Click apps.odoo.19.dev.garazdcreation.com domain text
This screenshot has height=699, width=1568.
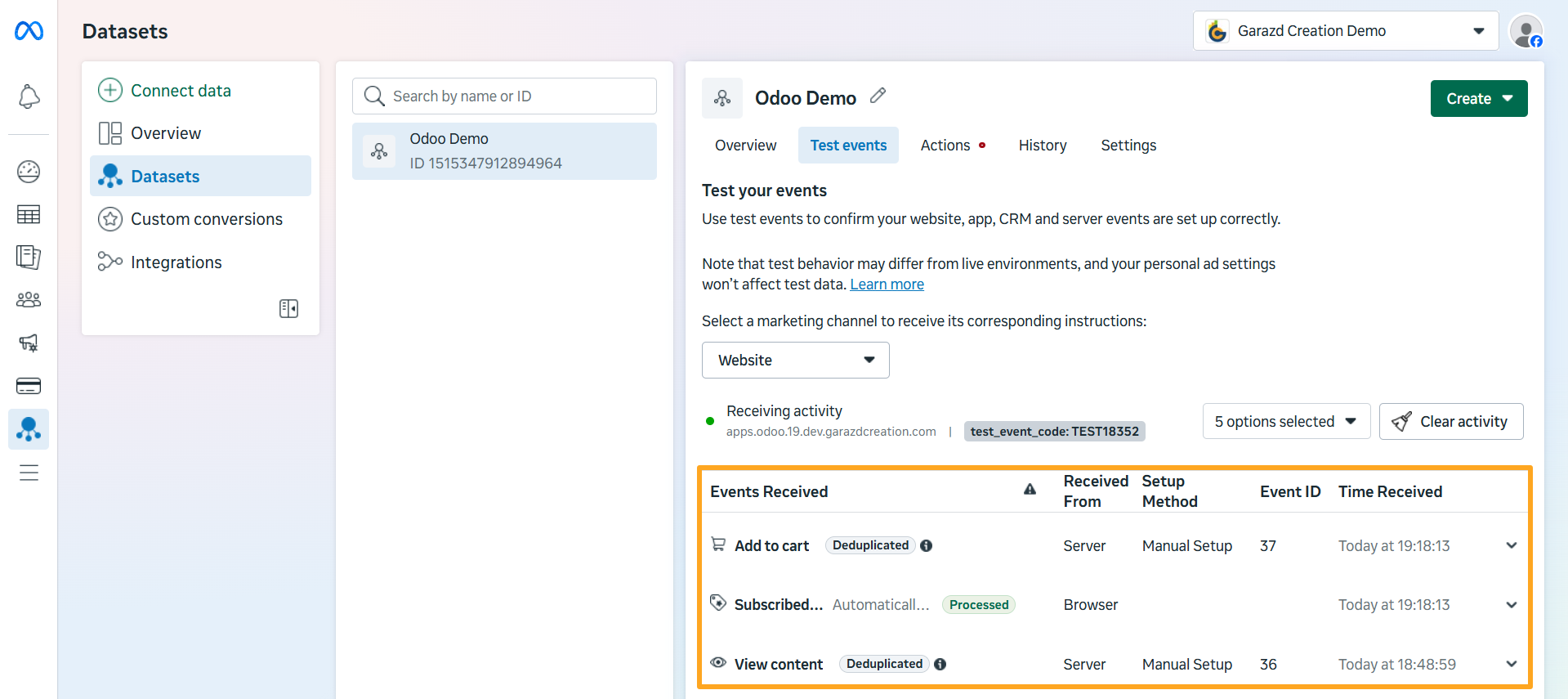click(831, 432)
